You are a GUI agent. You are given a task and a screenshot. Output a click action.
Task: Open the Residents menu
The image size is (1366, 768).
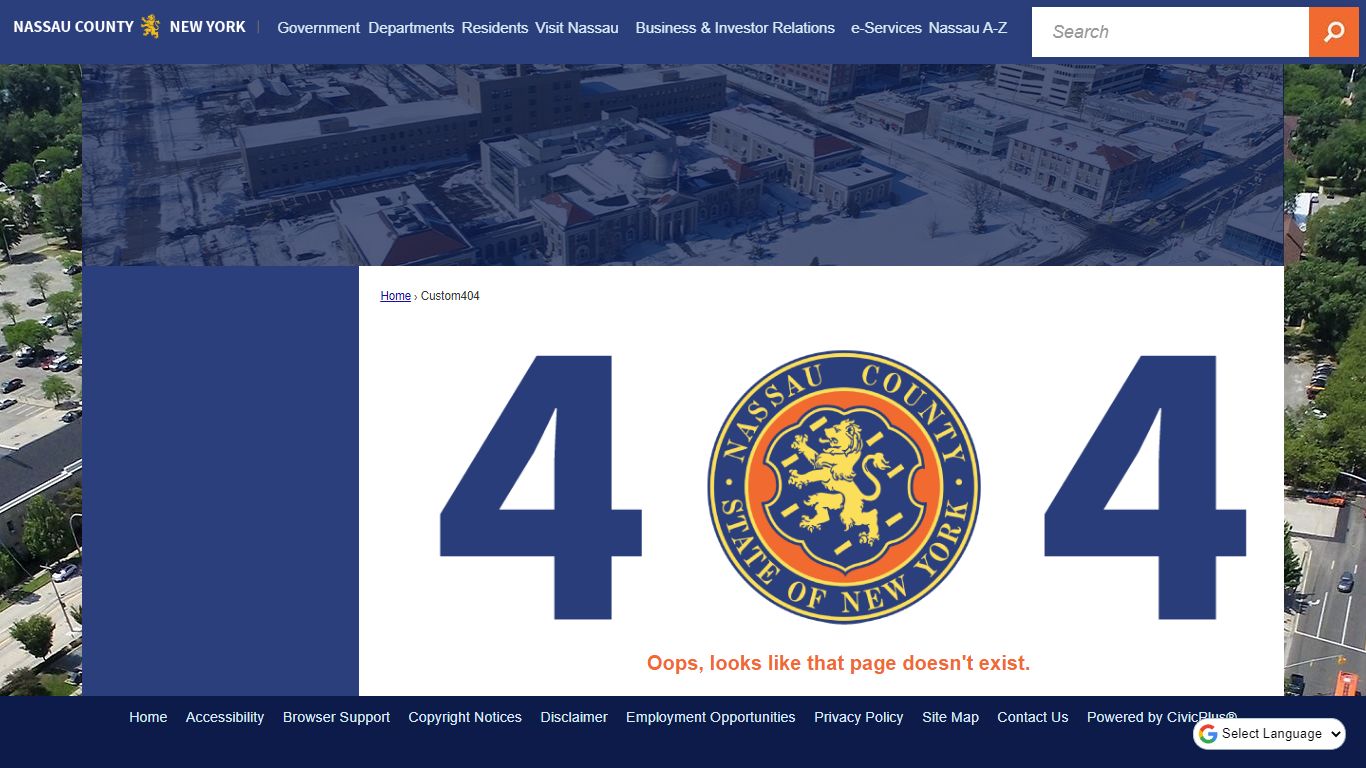[495, 28]
